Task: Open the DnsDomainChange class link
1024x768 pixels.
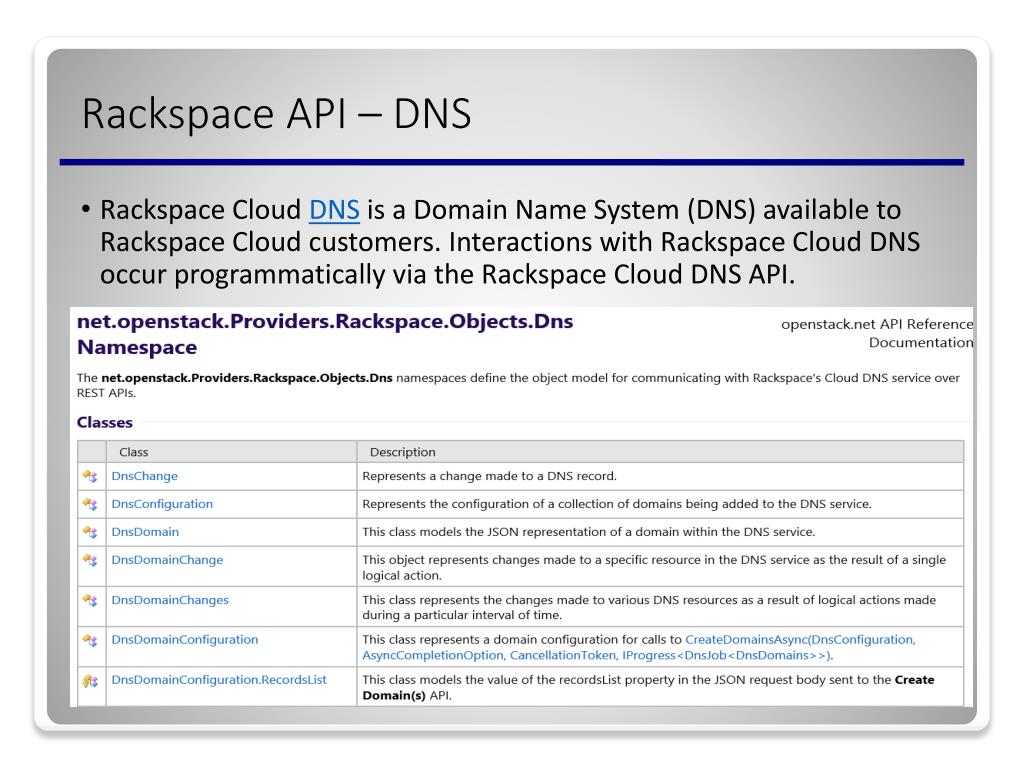Action: click(167, 560)
